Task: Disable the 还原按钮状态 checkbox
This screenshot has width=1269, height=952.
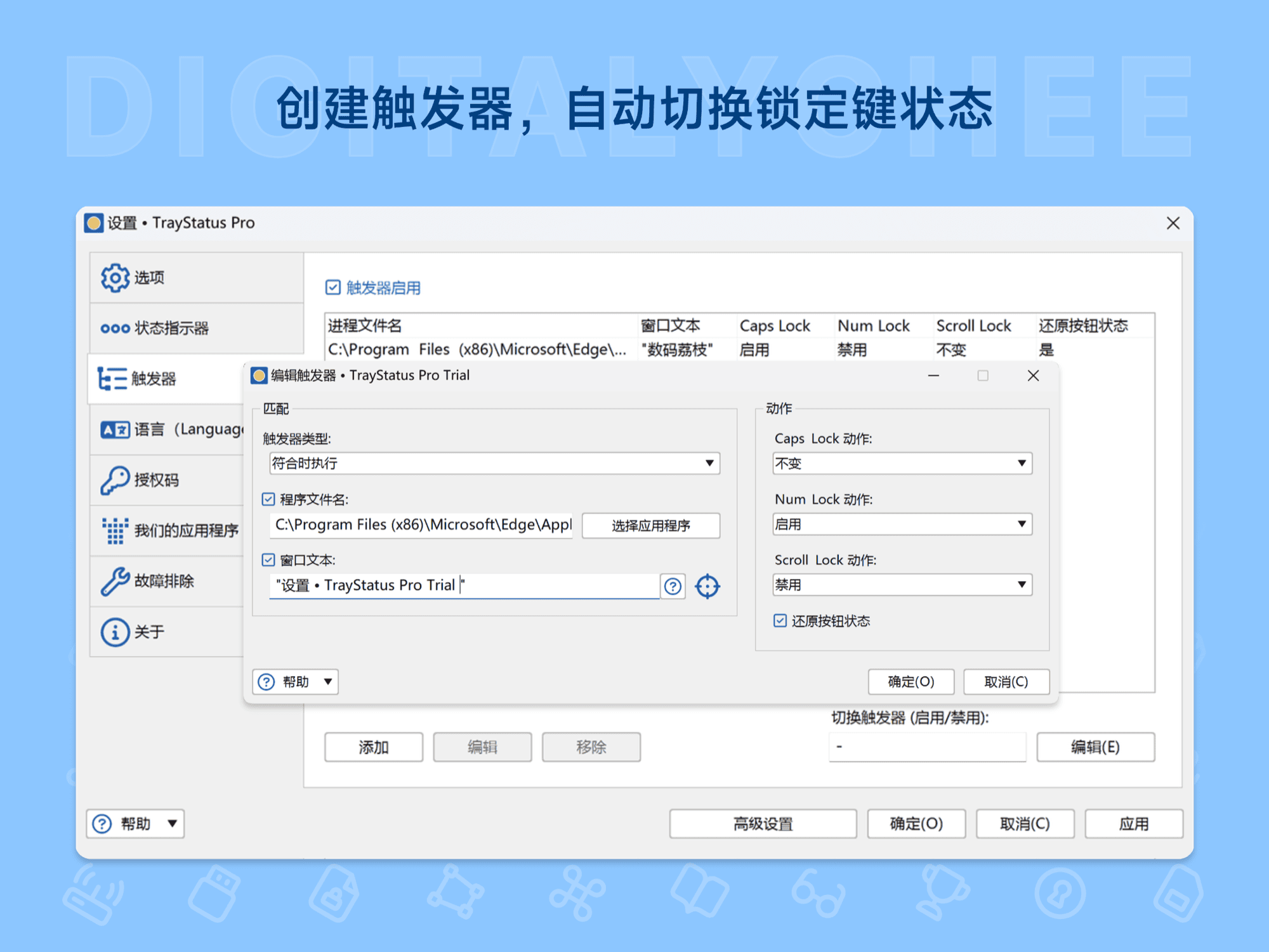Action: [x=779, y=620]
